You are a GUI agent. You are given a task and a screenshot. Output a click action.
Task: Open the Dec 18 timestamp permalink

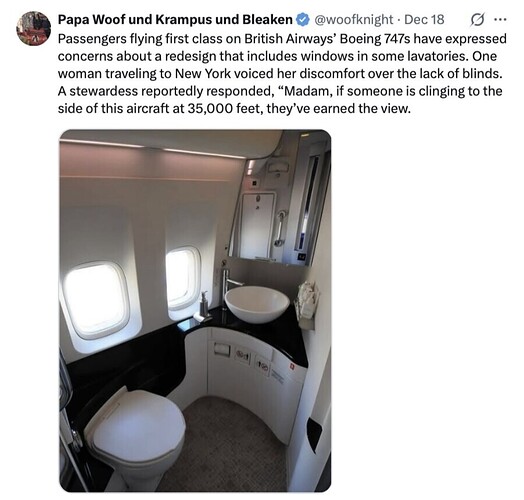[424, 20]
